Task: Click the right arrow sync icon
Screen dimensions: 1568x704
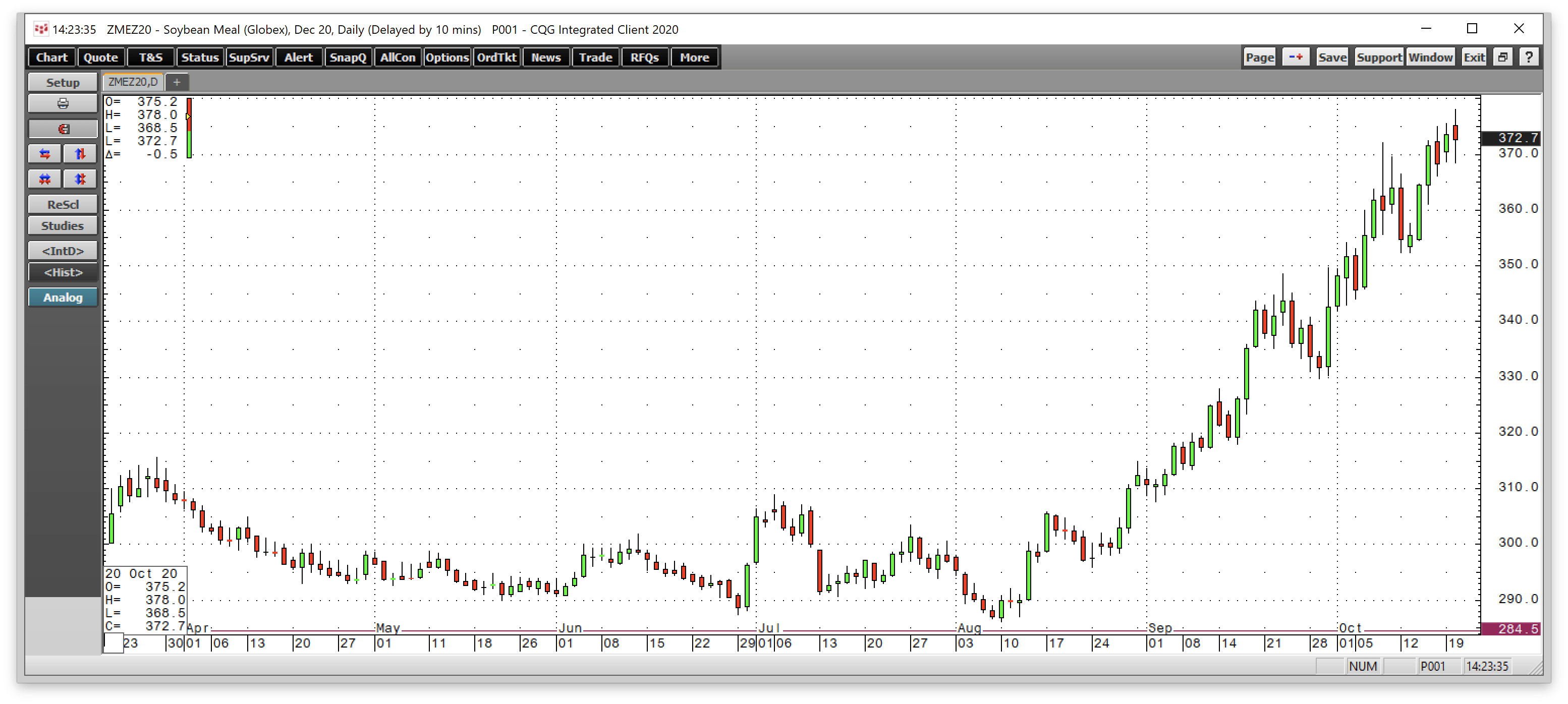Action: click(x=48, y=154)
